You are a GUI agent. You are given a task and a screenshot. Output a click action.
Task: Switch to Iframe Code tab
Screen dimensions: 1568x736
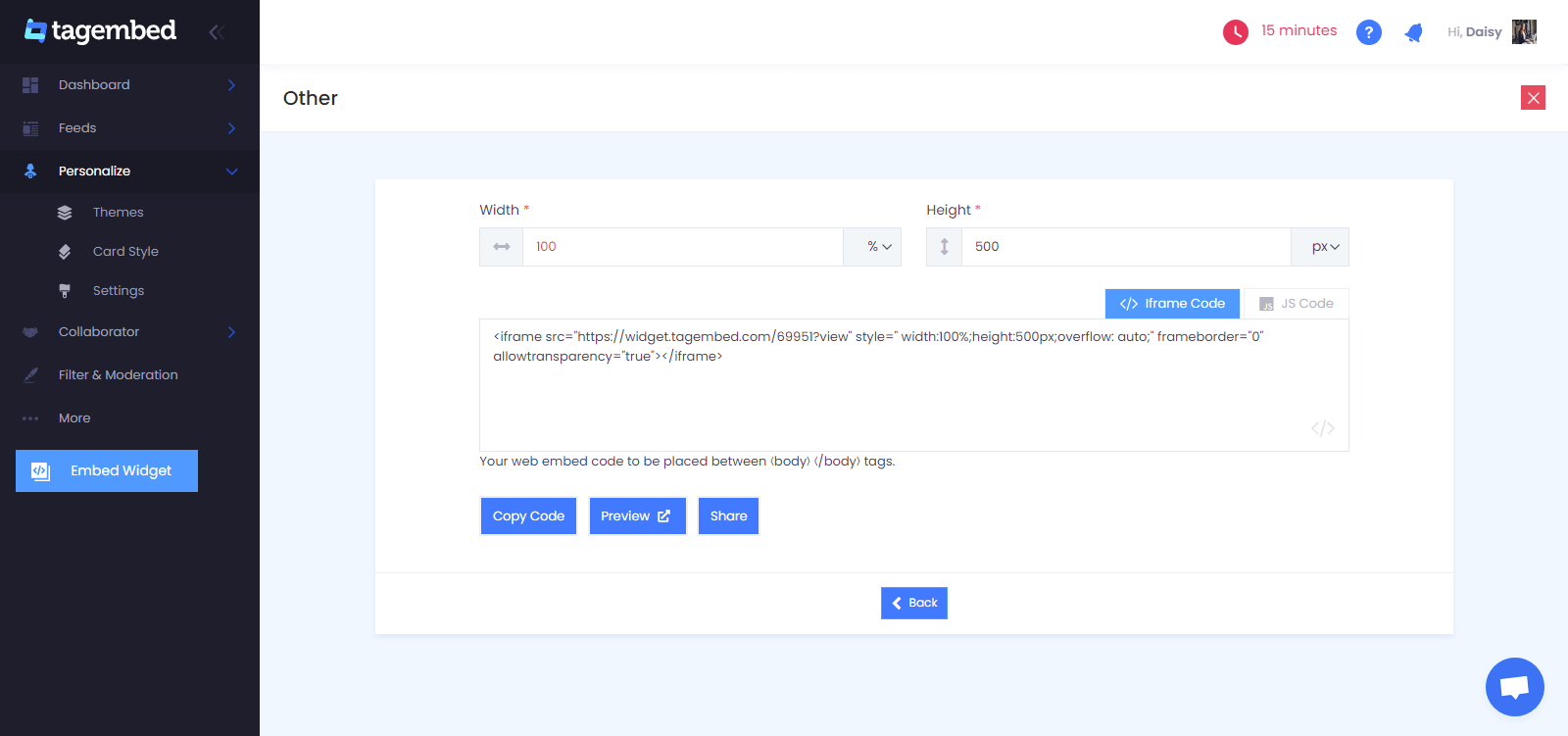tap(1172, 304)
